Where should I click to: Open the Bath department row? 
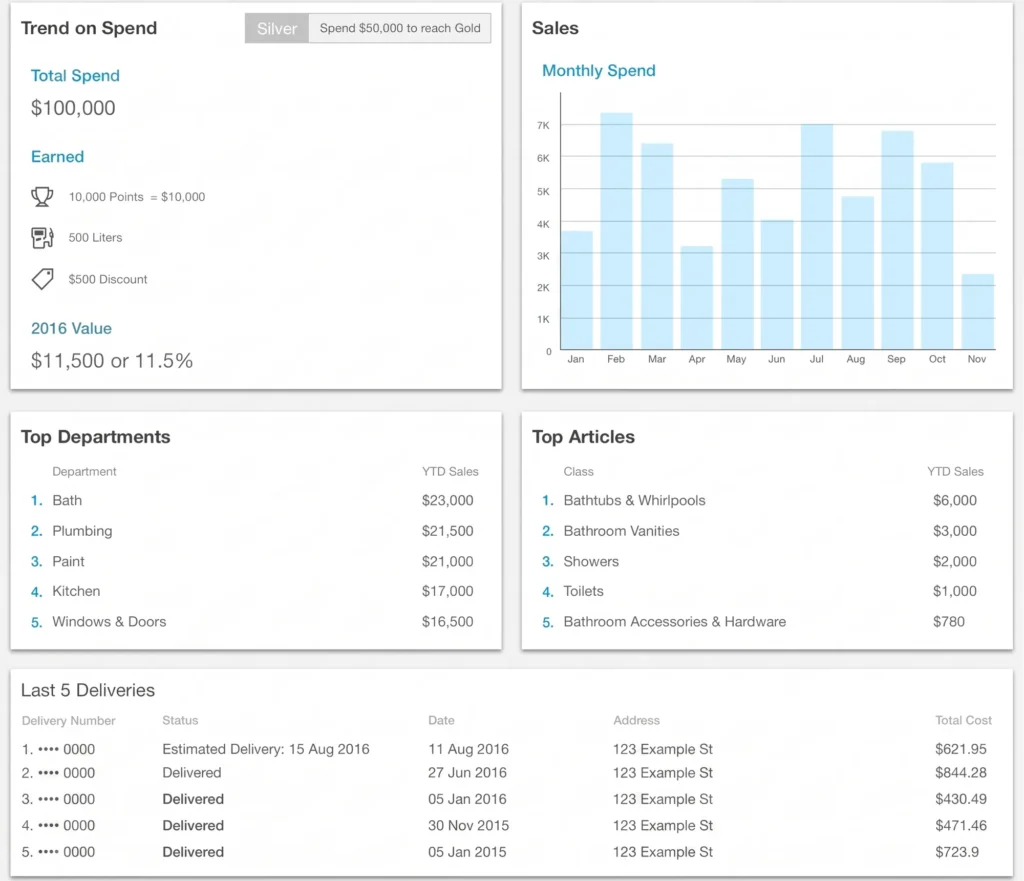[x=252, y=500]
